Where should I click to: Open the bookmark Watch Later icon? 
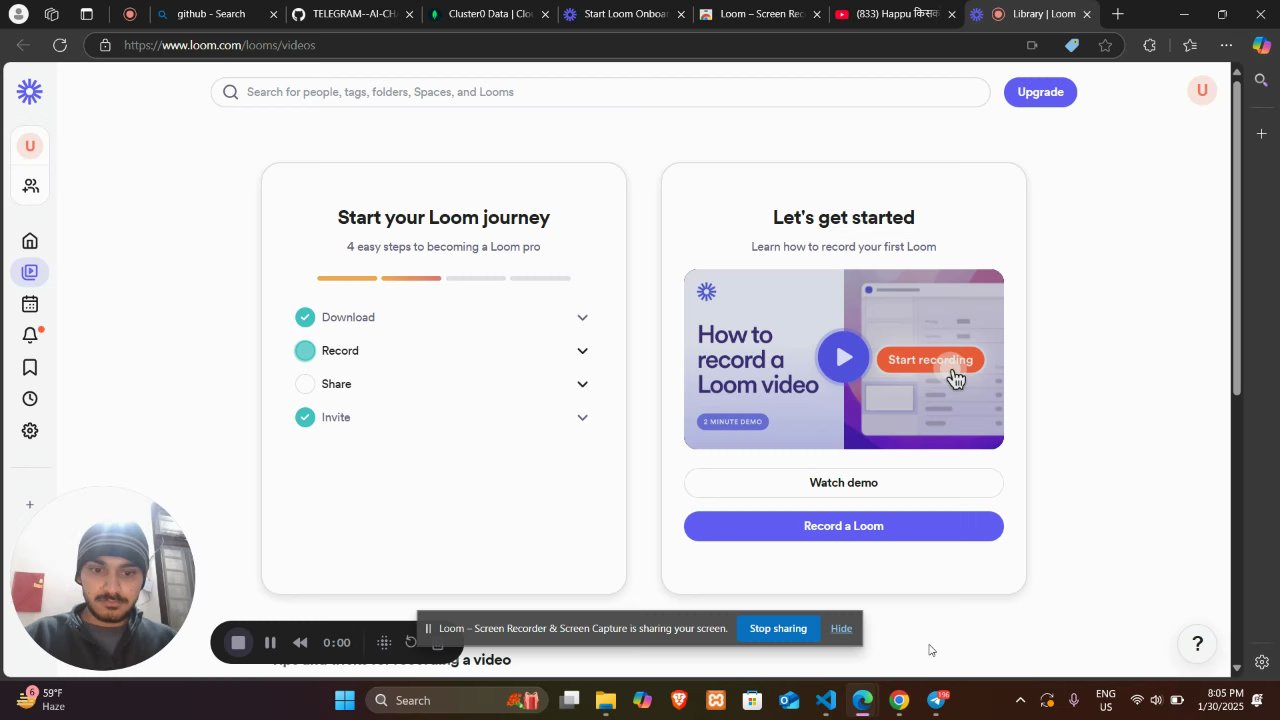tap(30, 367)
